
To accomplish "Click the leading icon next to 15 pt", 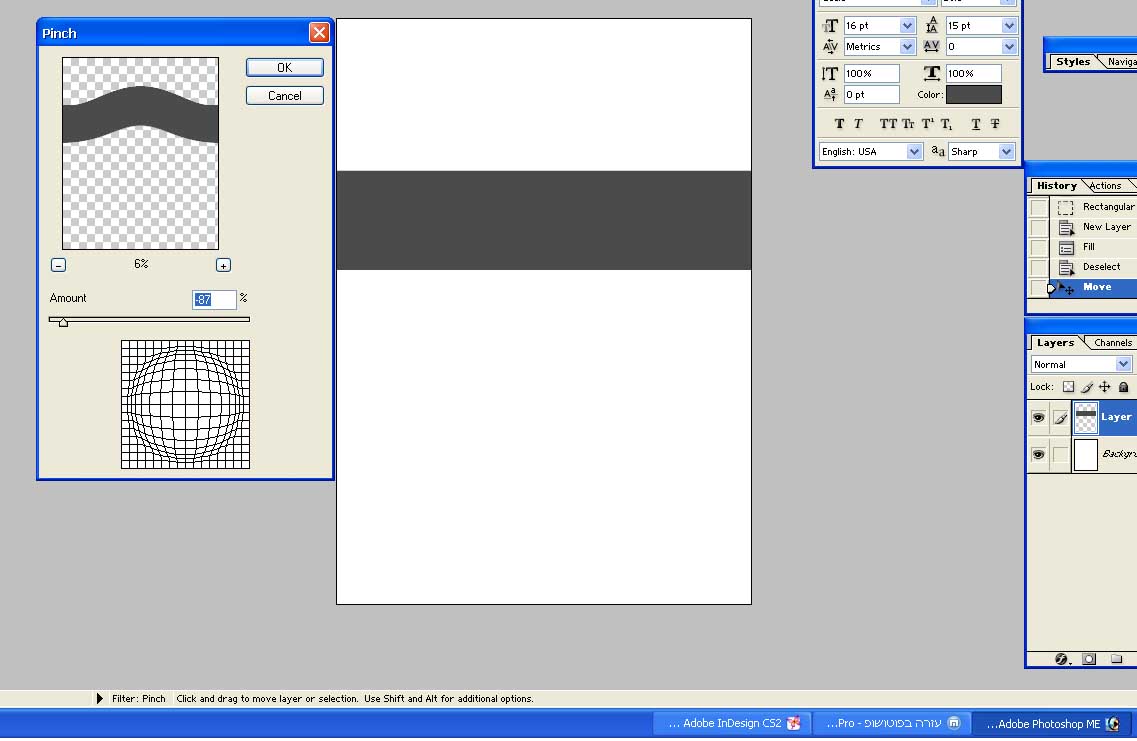I will pos(932,26).
